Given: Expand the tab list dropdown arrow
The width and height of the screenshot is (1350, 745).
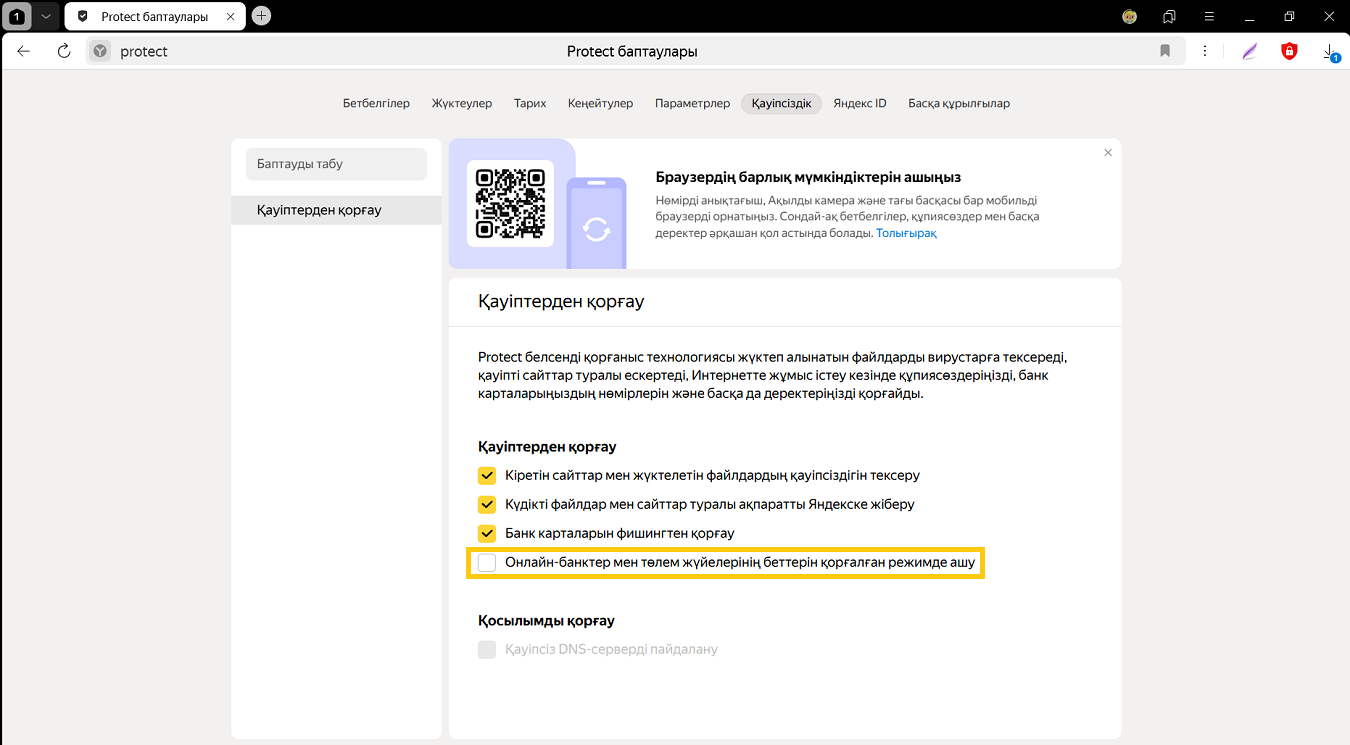Looking at the screenshot, I should pyautogui.click(x=45, y=16).
